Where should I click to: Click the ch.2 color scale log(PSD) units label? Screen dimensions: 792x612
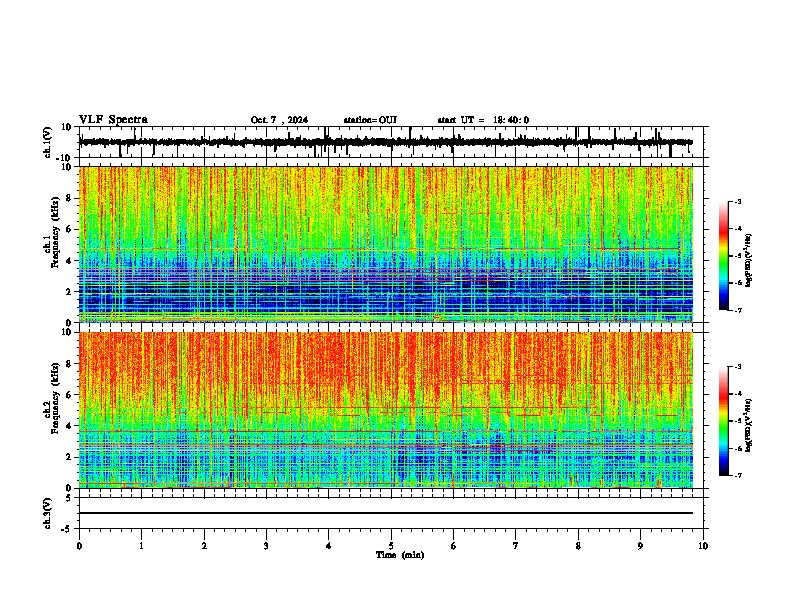(x=748, y=426)
